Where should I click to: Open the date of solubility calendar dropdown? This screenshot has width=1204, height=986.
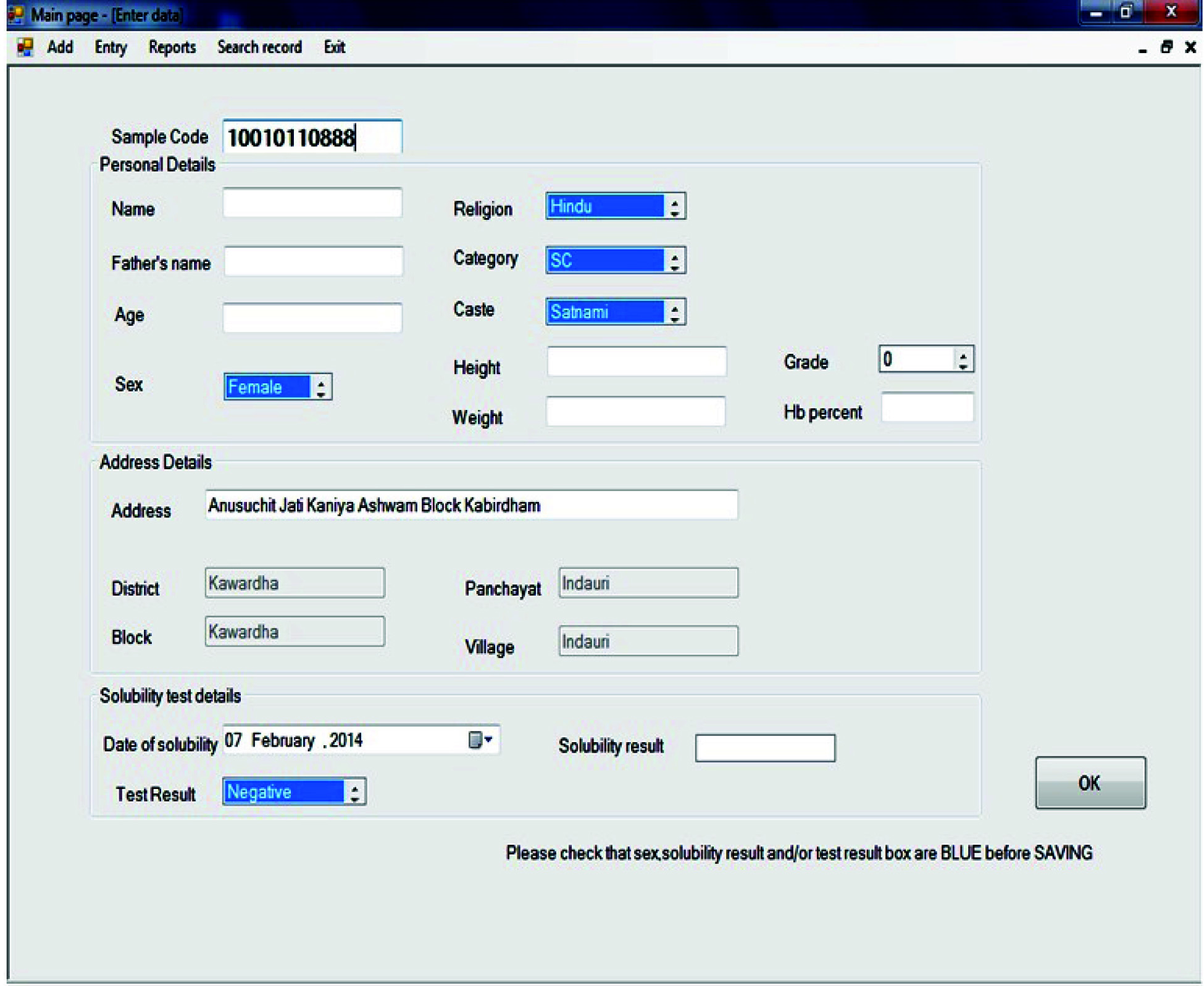pyautogui.click(x=481, y=740)
